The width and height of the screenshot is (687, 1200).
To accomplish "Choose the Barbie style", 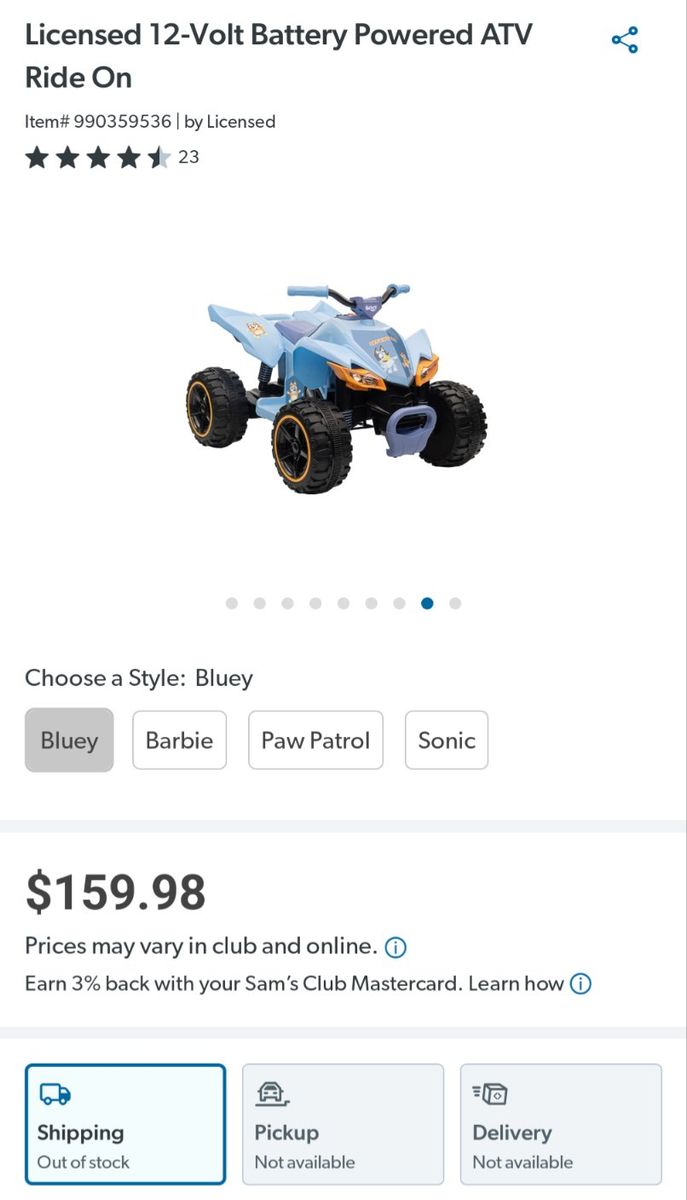I will pos(179,740).
